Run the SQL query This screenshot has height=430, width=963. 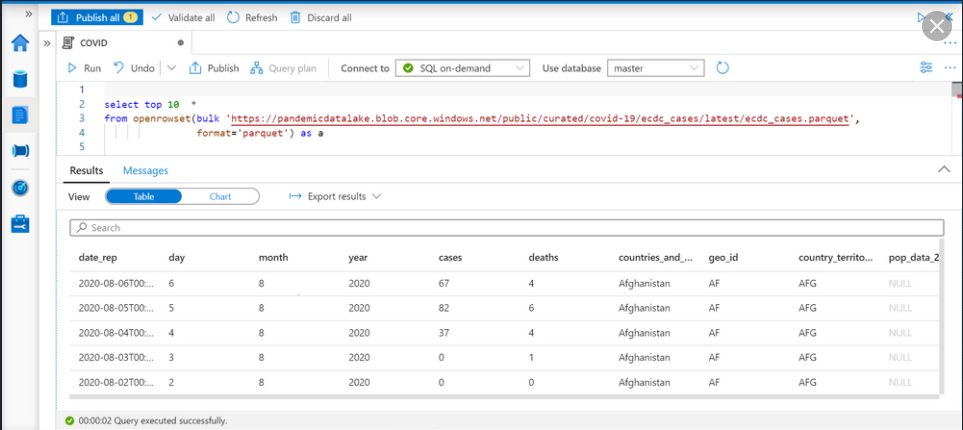84,68
